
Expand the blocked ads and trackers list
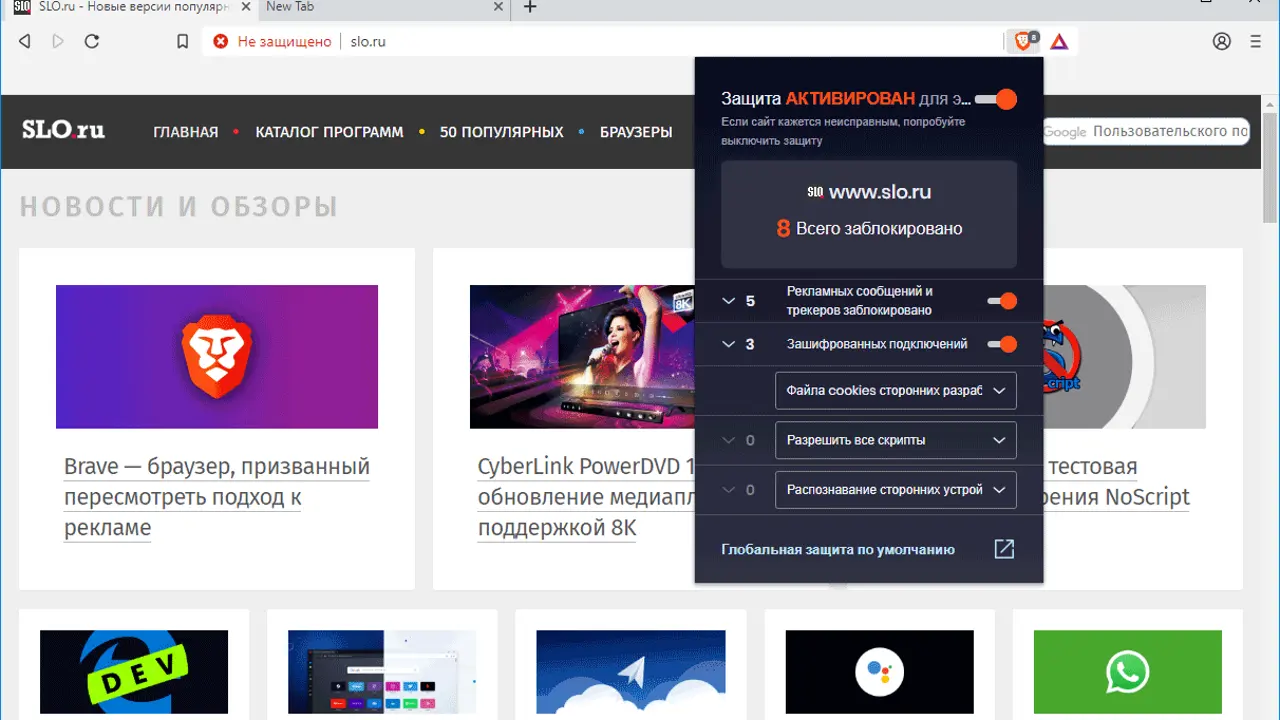(x=729, y=301)
